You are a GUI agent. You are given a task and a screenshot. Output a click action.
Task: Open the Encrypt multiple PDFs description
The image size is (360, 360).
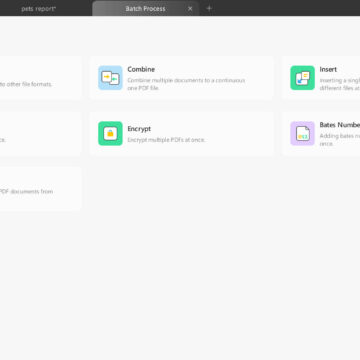[x=166, y=140]
